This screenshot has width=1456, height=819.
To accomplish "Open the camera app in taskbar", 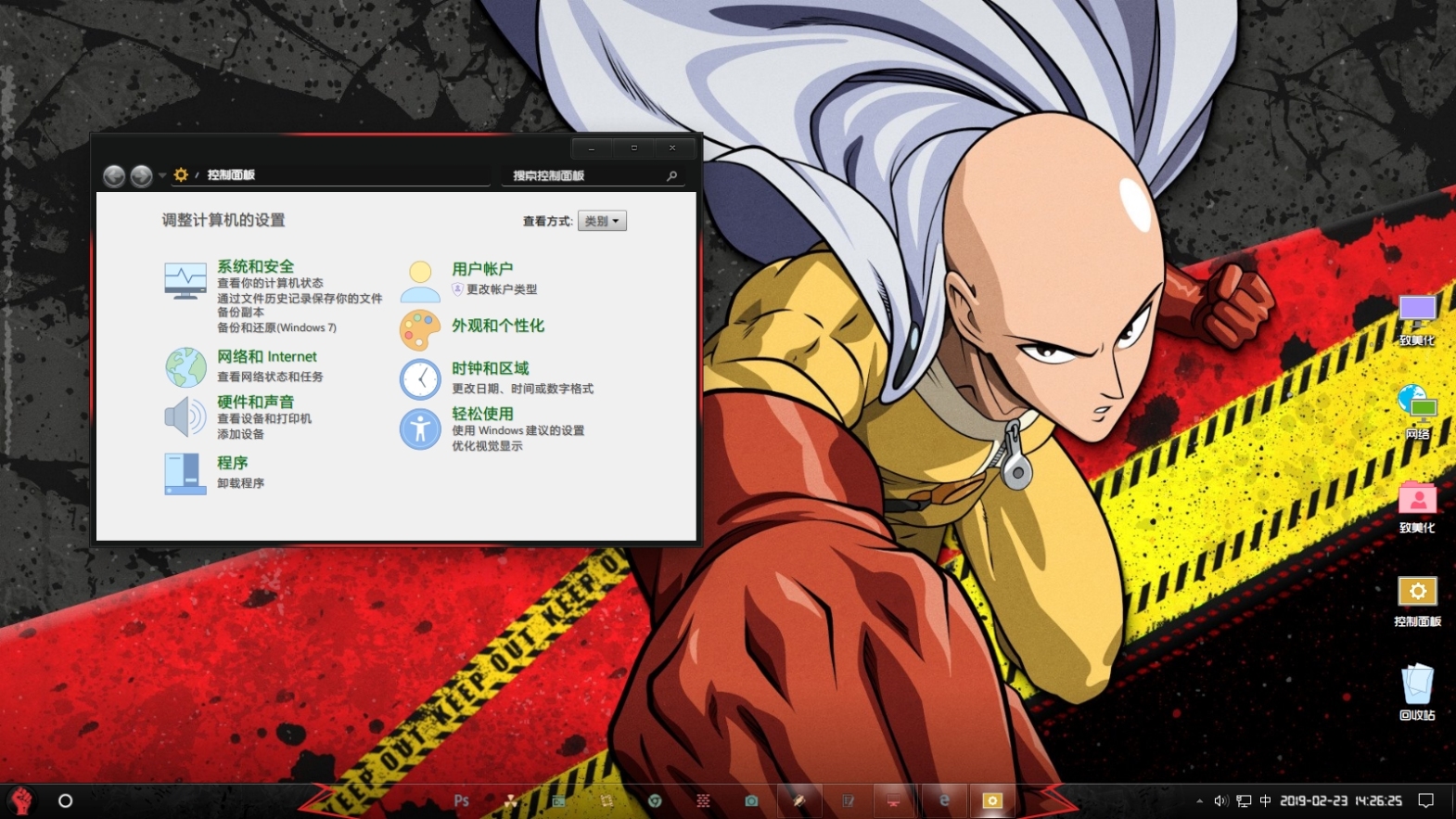I will tap(751, 800).
